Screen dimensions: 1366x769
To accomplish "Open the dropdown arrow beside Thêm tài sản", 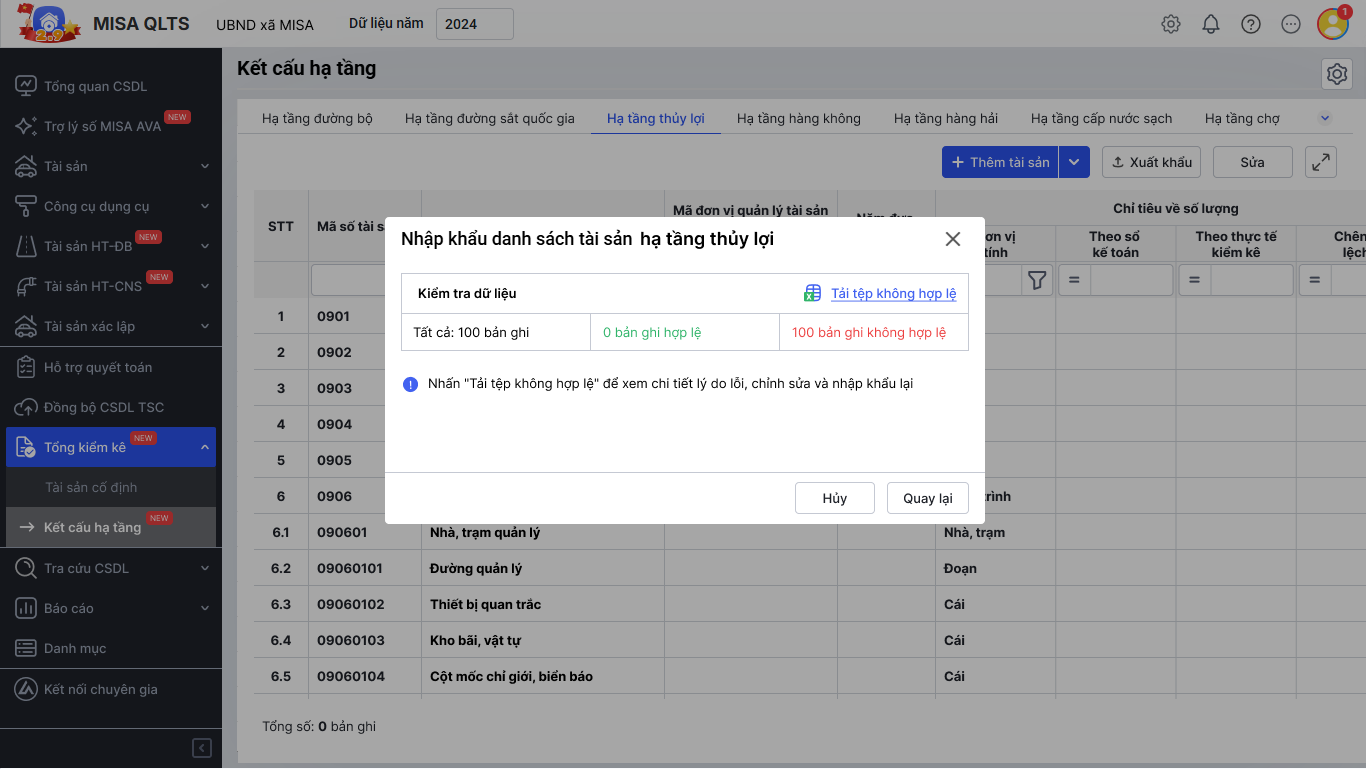I will (1075, 162).
